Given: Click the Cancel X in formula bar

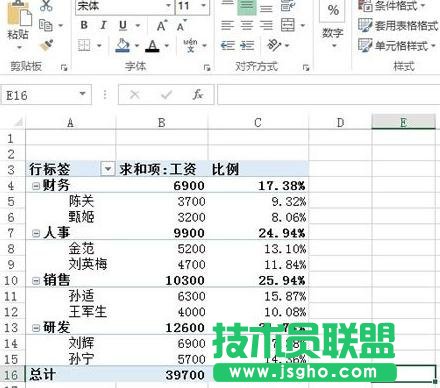Looking at the screenshot, I should [135, 95].
